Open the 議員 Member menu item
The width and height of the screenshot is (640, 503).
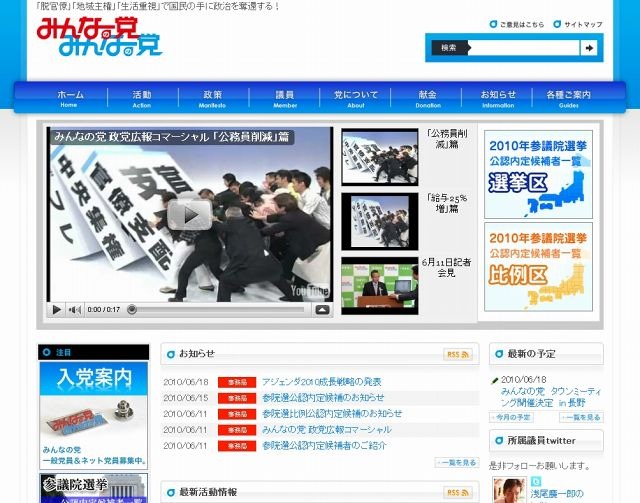[284, 98]
